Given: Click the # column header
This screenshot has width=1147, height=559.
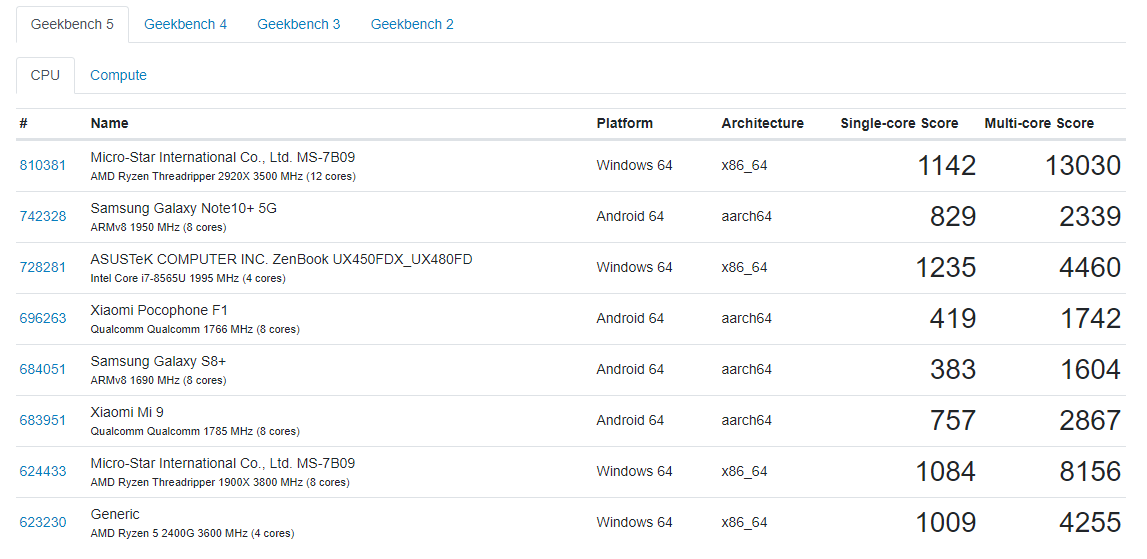Looking at the screenshot, I should point(23,124).
